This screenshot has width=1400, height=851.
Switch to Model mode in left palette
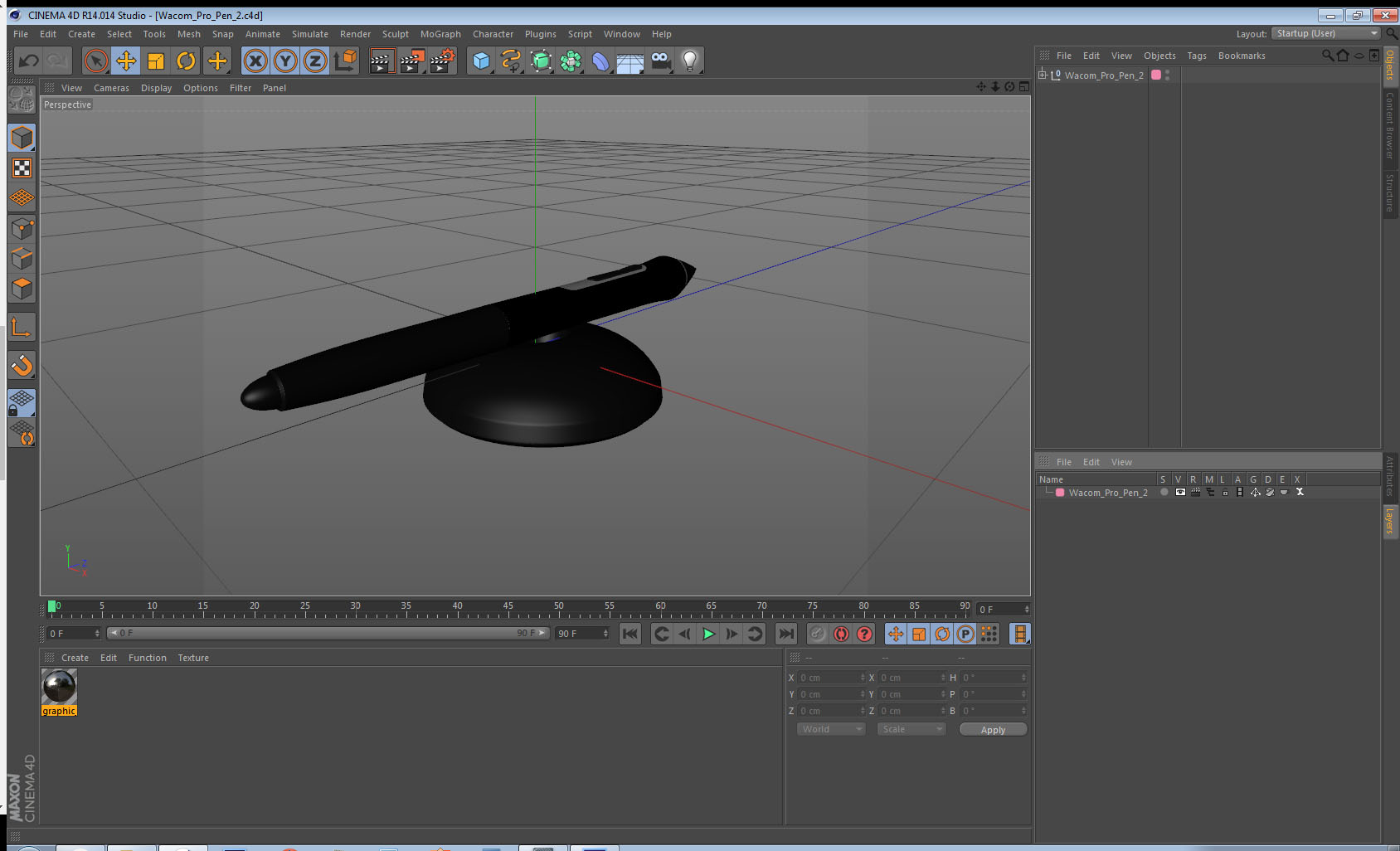(22, 138)
